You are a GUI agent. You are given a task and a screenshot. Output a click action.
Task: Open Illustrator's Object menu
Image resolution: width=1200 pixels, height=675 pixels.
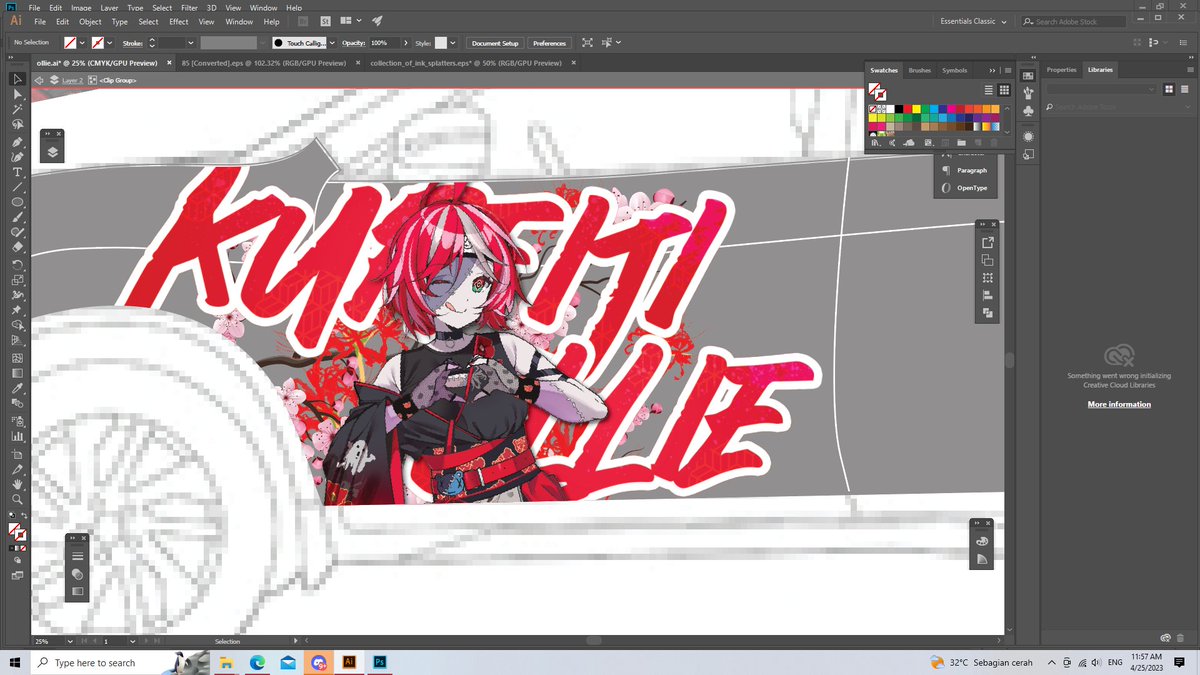[x=90, y=21]
